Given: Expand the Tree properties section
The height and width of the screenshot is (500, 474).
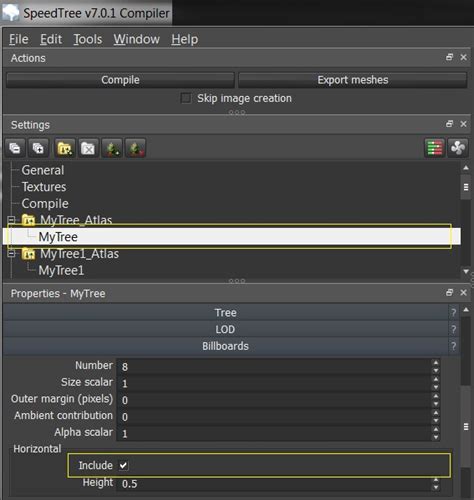Looking at the screenshot, I should pos(226,313).
